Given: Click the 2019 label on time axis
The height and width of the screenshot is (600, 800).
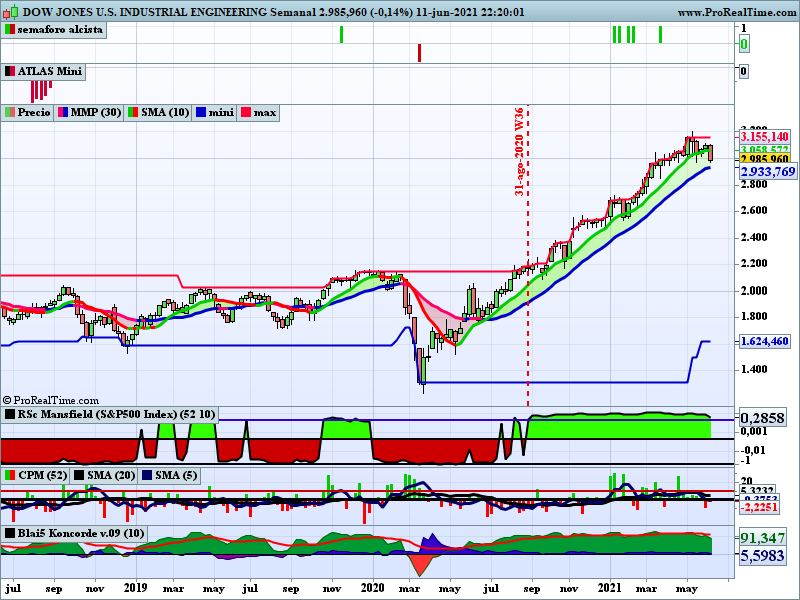Looking at the screenshot, I should [135, 588].
